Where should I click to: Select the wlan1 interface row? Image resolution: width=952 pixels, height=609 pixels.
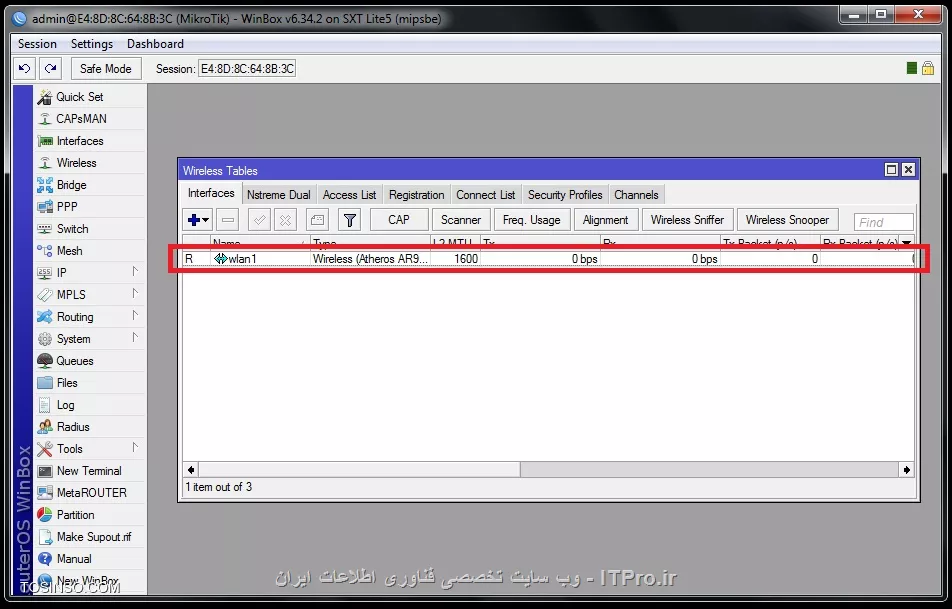point(548,259)
